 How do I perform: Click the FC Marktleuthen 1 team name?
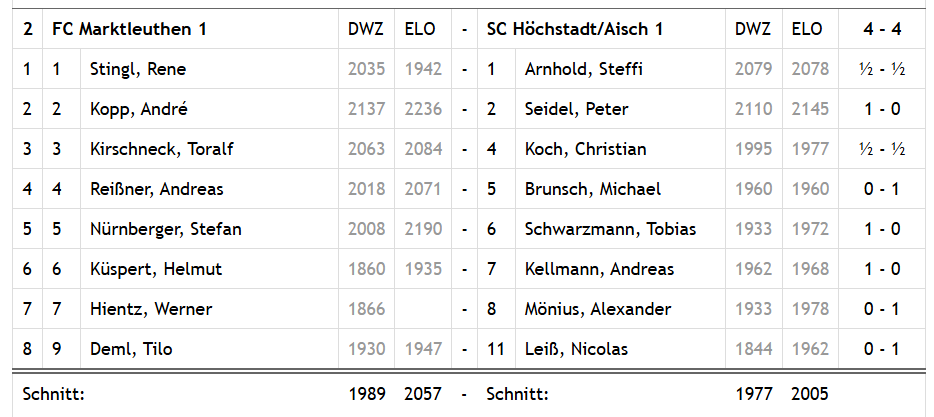130,29
